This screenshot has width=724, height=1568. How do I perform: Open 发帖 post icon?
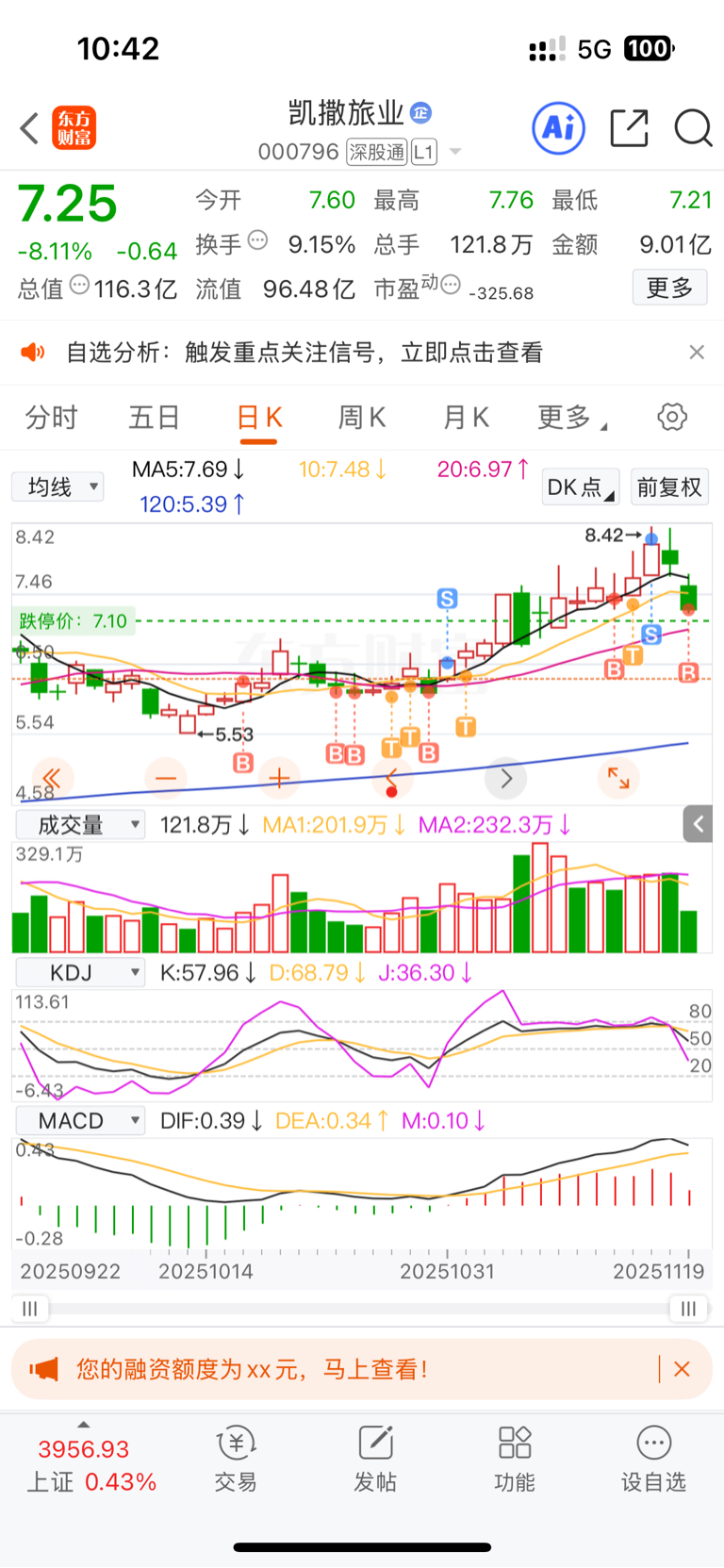tap(375, 1459)
